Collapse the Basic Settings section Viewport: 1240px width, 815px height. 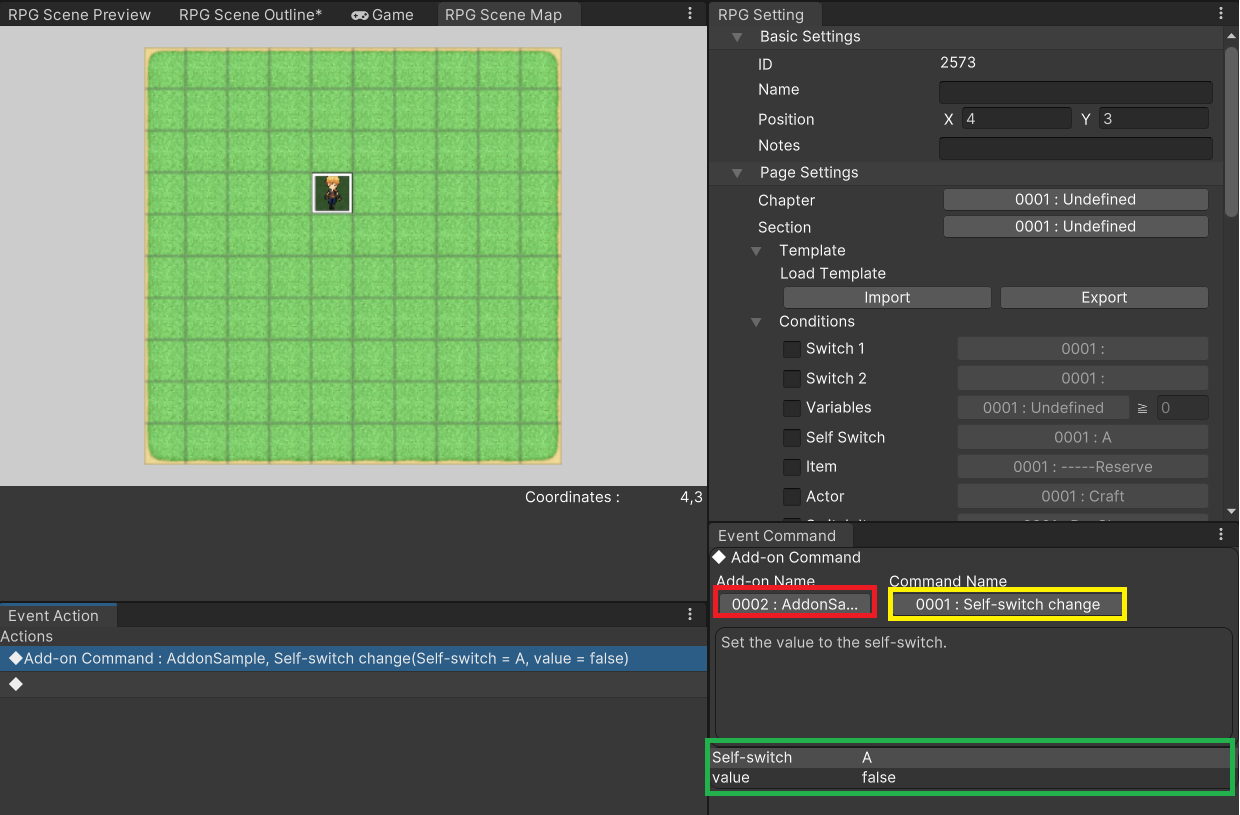click(738, 37)
